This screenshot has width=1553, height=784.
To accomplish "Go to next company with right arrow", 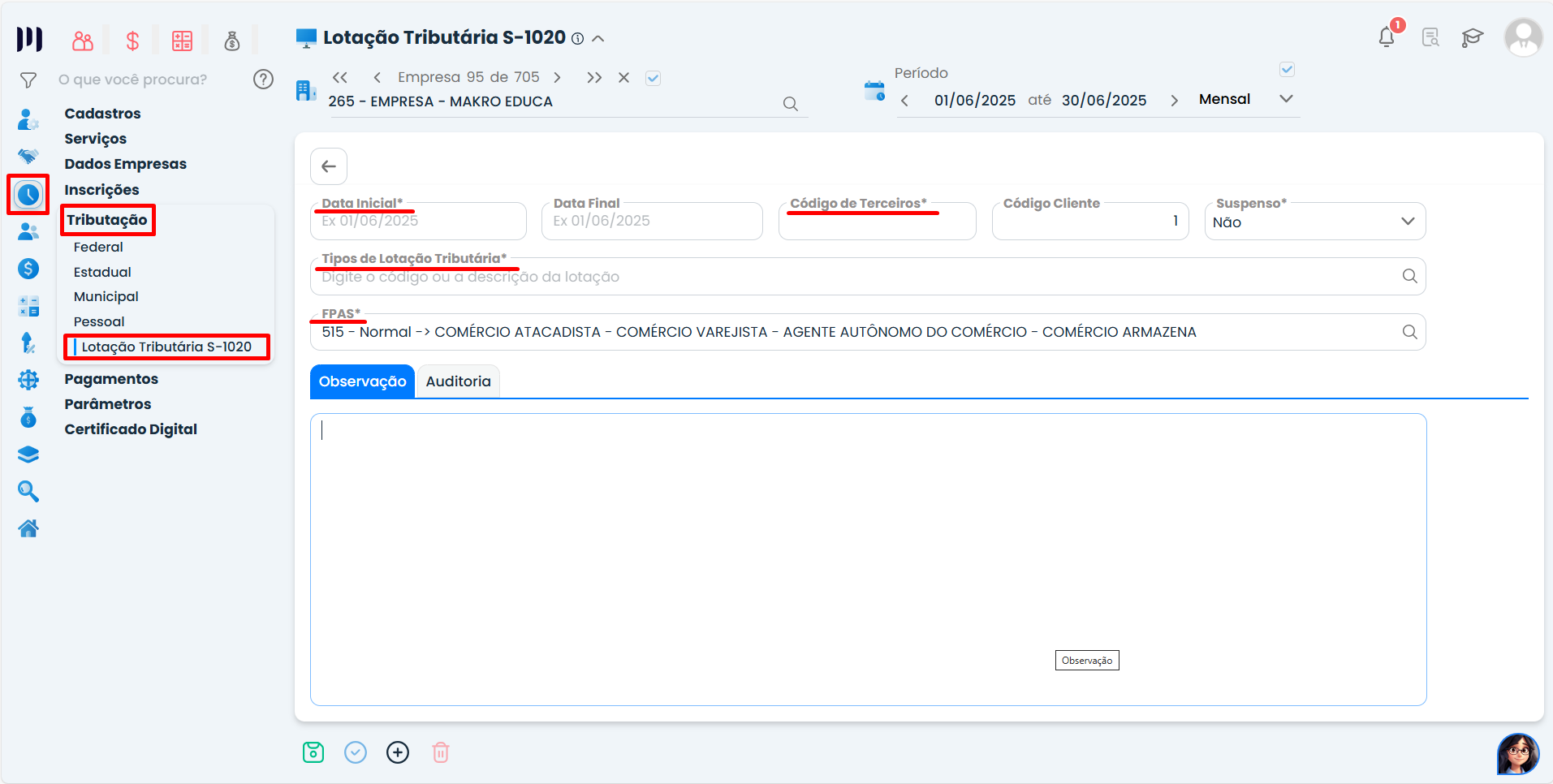I will (557, 77).
